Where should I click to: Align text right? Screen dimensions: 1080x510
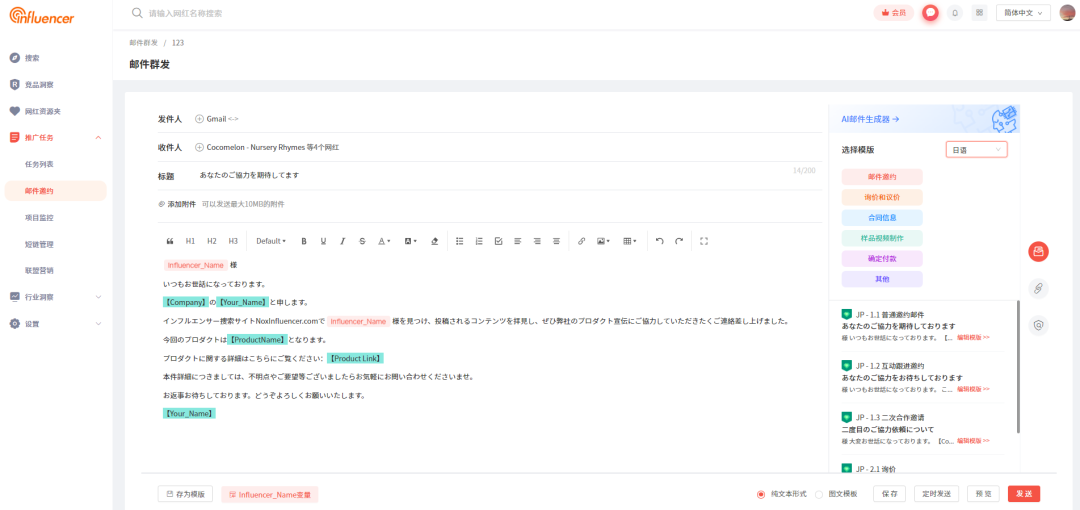pos(537,241)
